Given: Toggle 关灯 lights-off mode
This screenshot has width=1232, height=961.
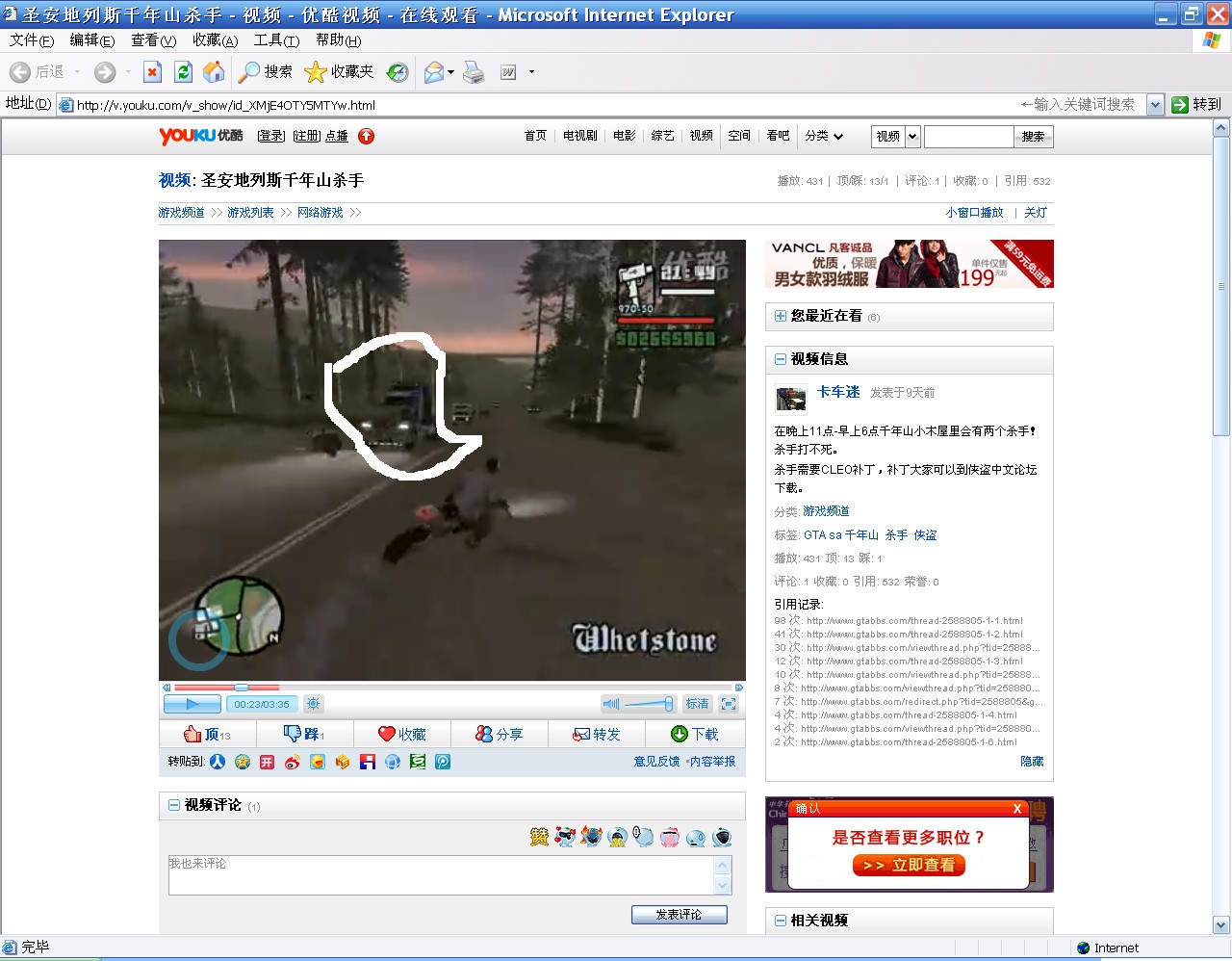Looking at the screenshot, I should [1036, 213].
